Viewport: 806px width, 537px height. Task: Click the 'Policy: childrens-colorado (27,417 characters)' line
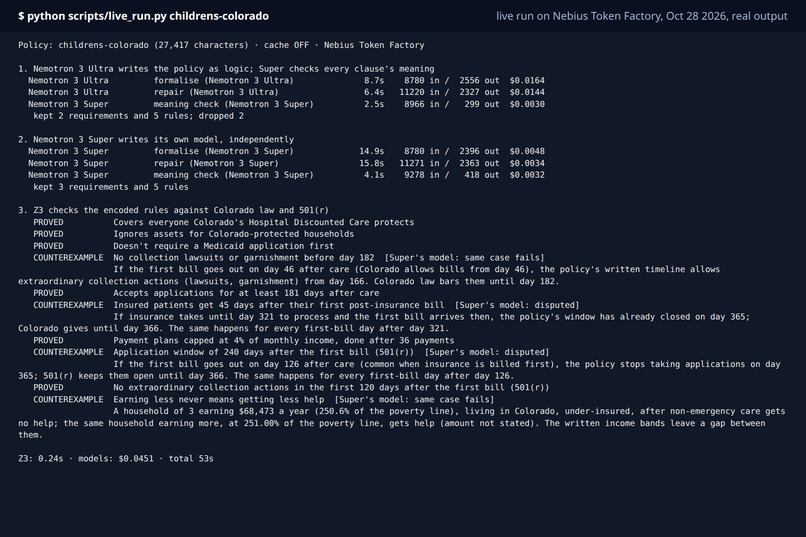pos(133,45)
